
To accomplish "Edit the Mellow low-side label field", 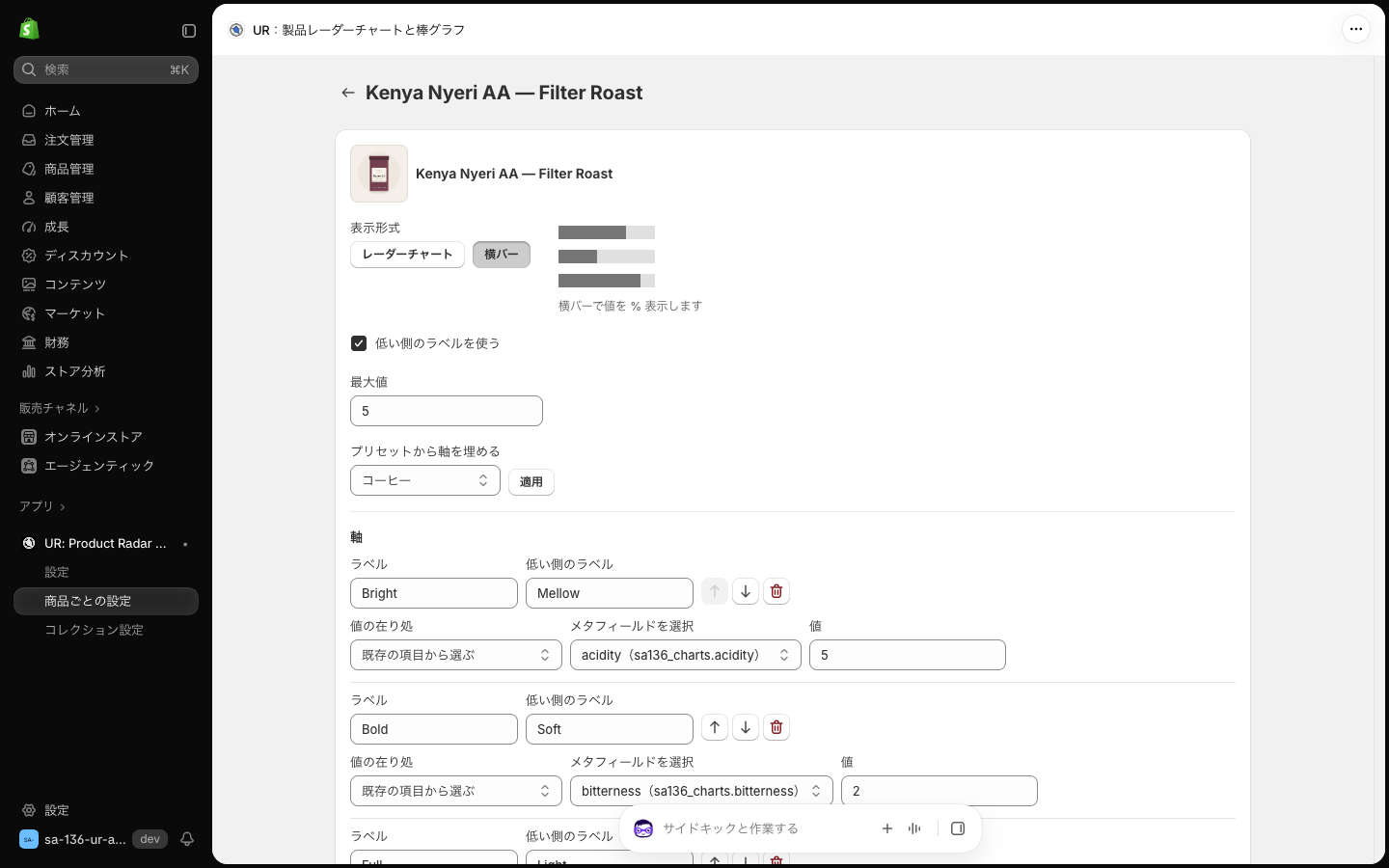I will [x=610, y=593].
